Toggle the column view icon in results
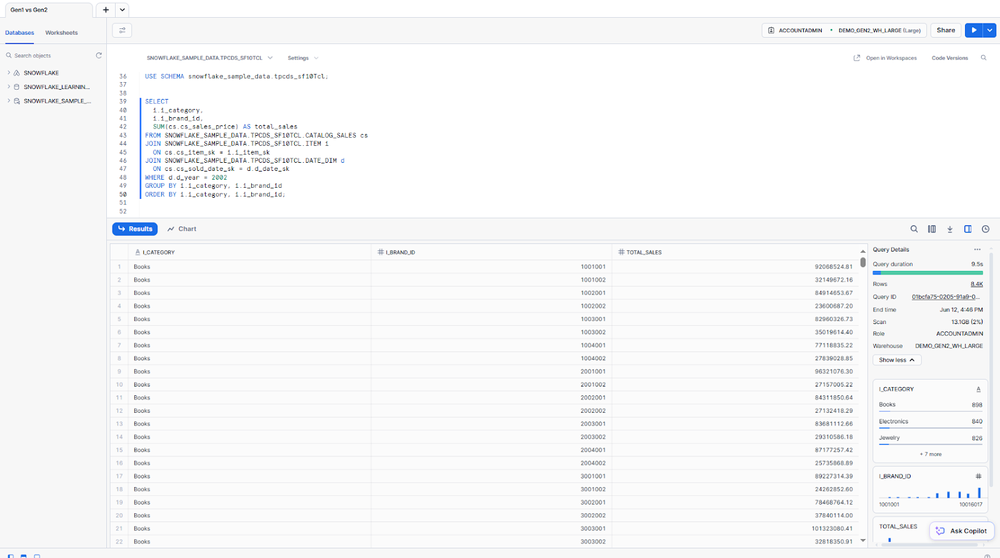Screen dimensions: 1000x558 [931, 229]
